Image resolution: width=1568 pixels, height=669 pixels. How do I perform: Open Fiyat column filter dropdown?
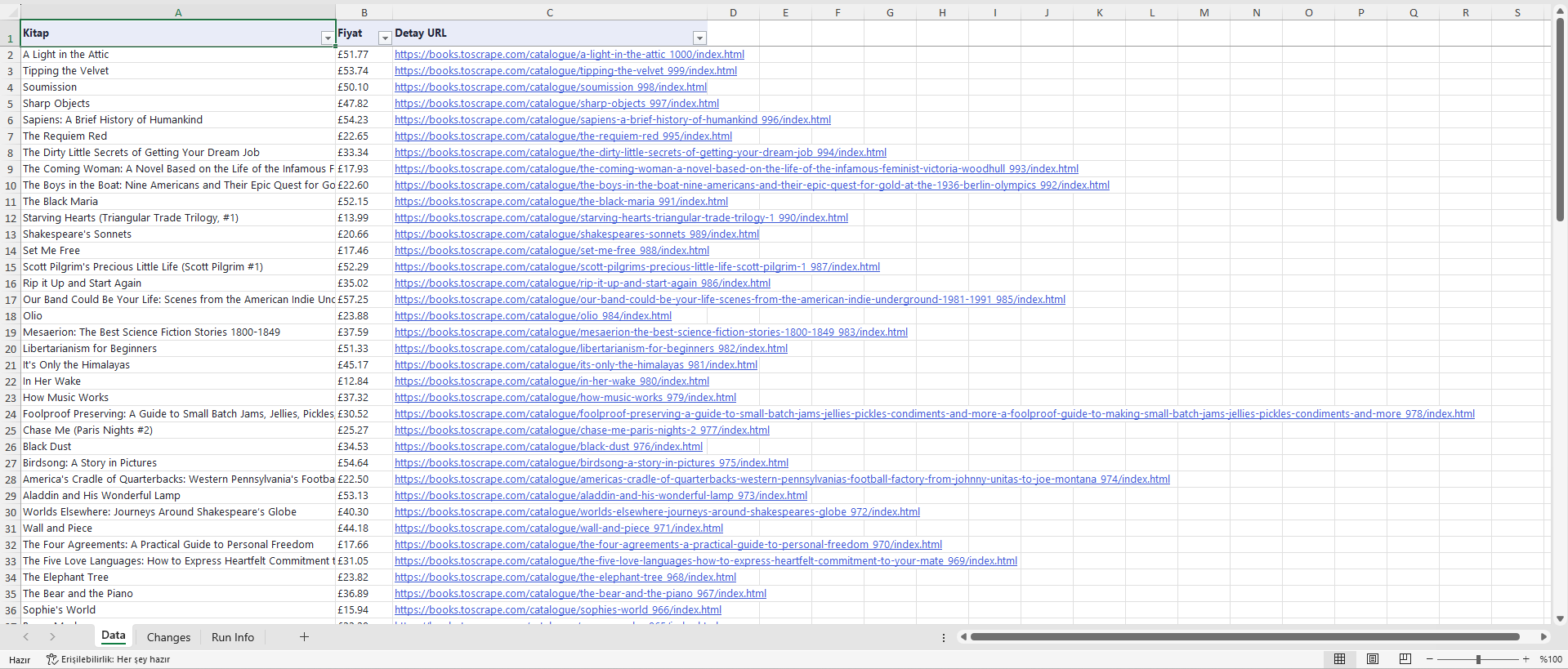385,38
